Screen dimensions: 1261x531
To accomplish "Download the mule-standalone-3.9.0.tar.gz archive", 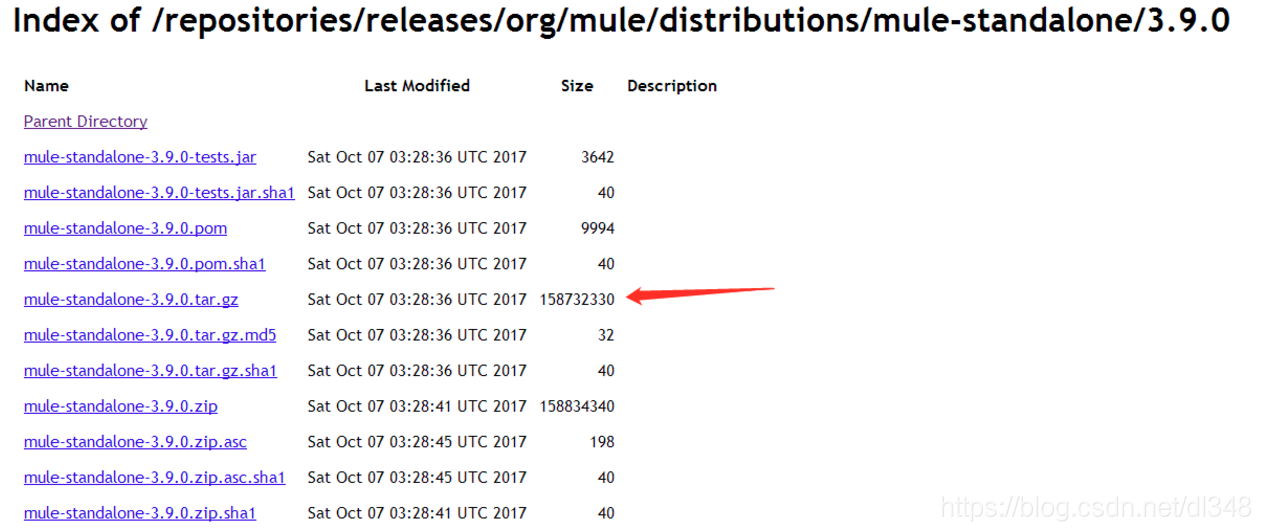I will click(131, 299).
